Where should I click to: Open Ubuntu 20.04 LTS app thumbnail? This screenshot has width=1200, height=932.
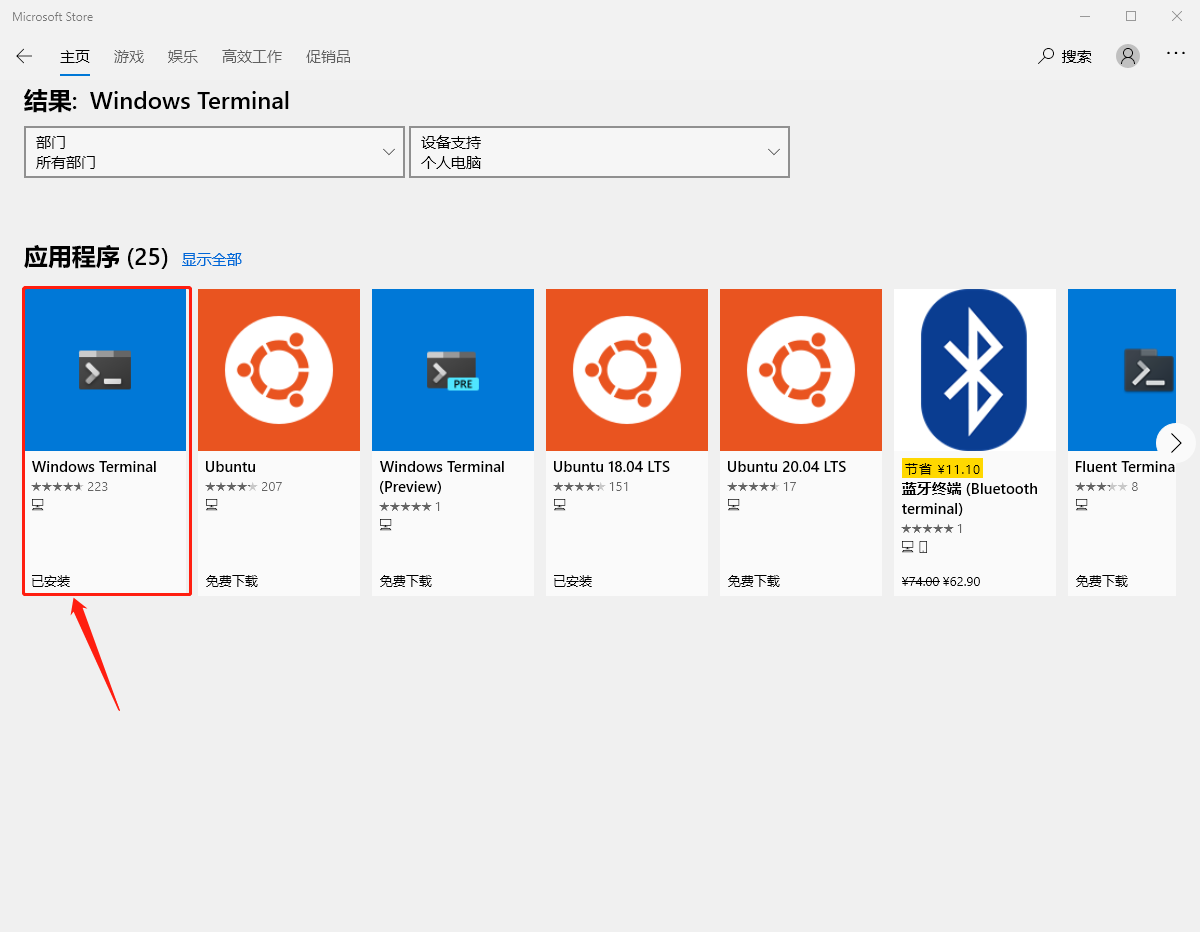pyautogui.click(x=801, y=370)
